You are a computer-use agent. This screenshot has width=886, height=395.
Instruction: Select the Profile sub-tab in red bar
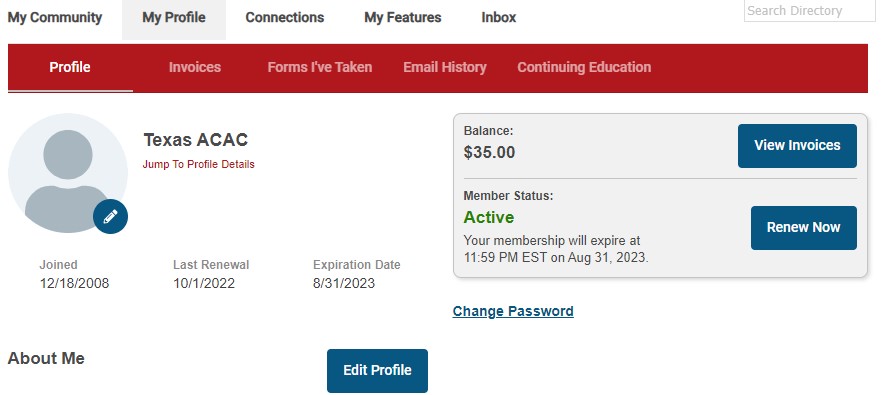(70, 68)
